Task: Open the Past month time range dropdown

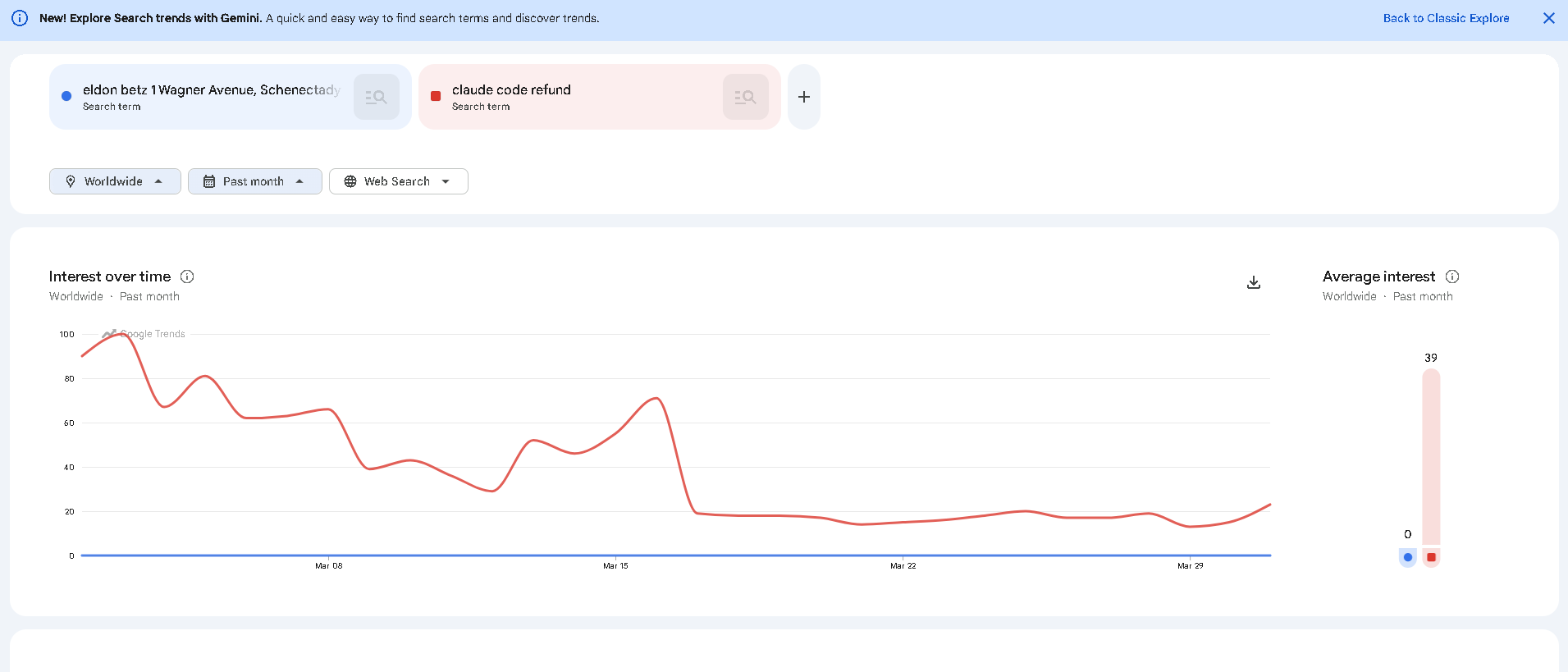Action: pyautogui.click(x=254, y=181)
